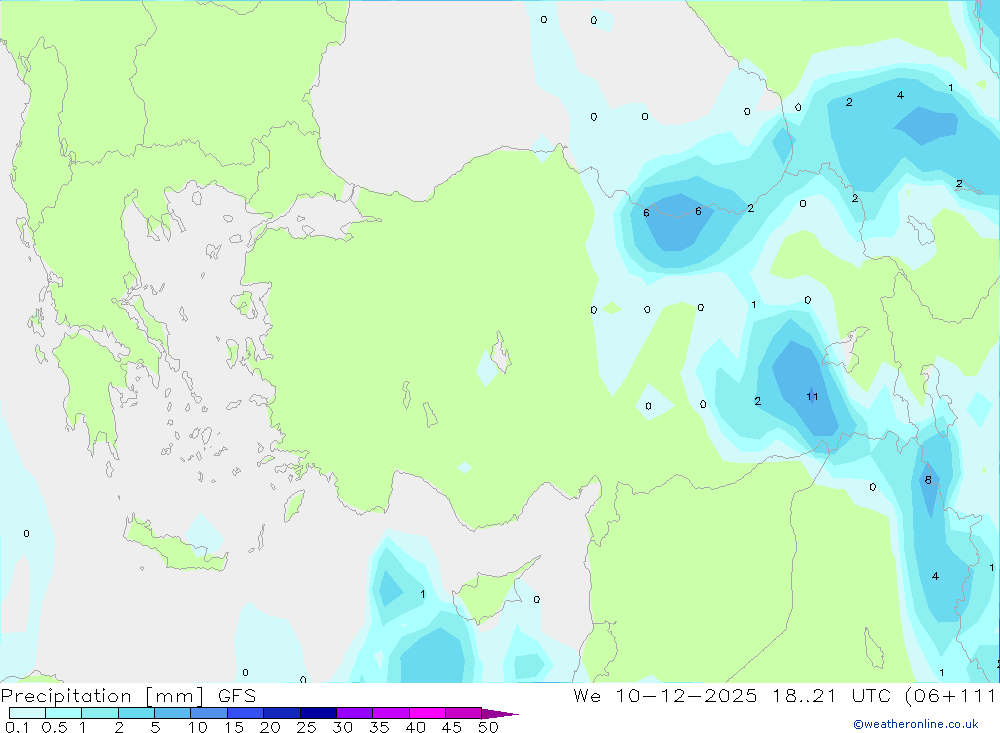Click the "GFS" model label
Screen dimensions: 1000x733
click(237, 695)
